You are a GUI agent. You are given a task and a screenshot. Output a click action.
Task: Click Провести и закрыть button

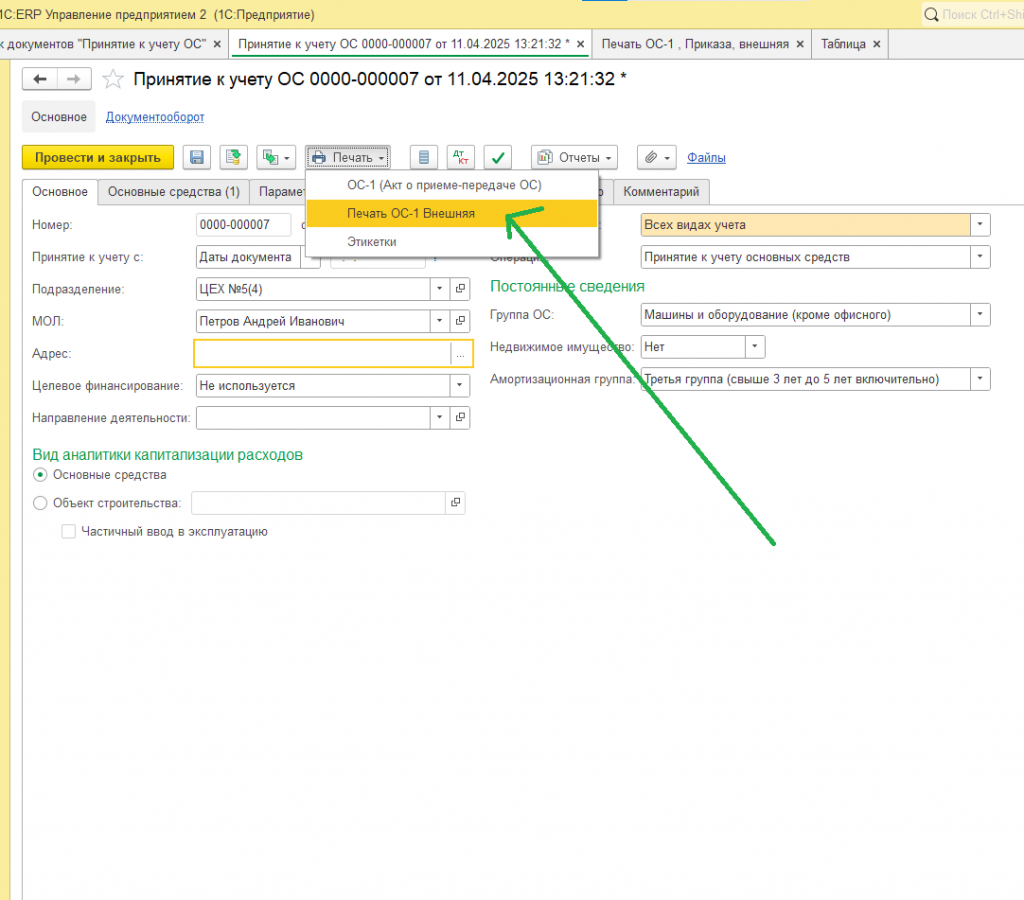pos(98,157)
